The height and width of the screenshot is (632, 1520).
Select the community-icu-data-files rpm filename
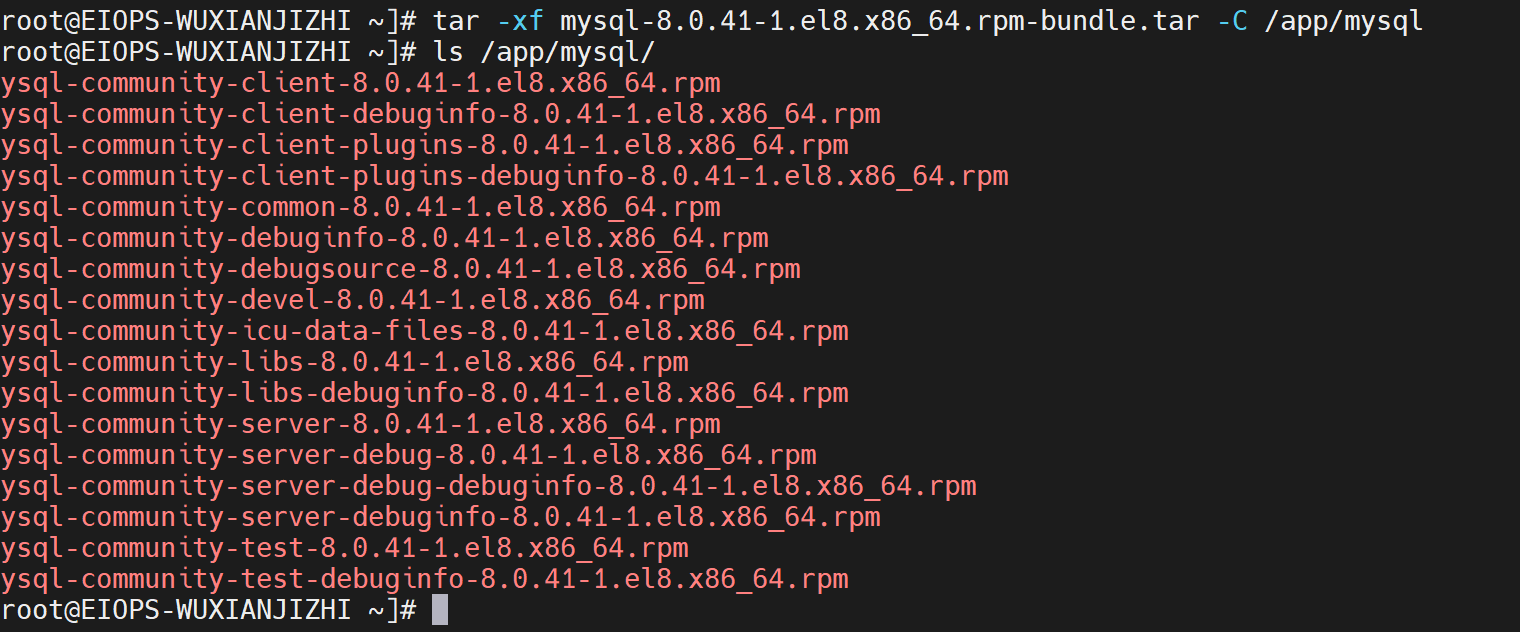[x=424, y=331]
